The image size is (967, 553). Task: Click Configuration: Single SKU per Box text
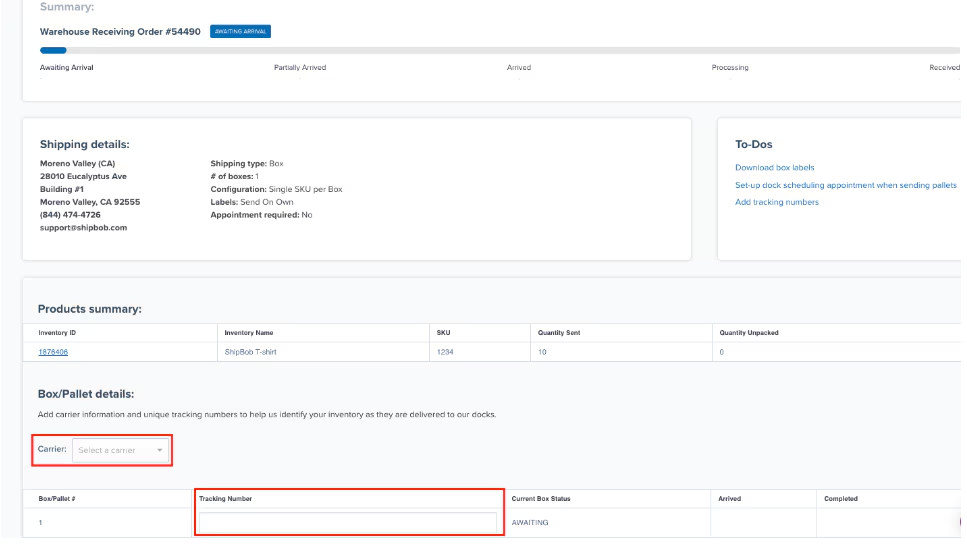coord(276,189)
